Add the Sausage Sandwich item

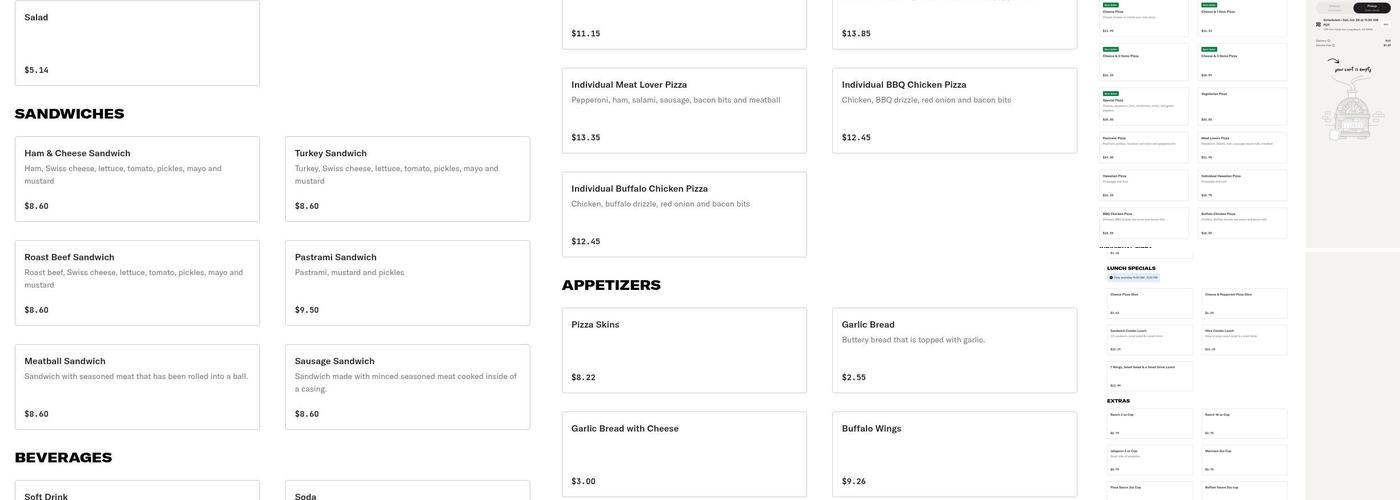click(x=407, y=387)
